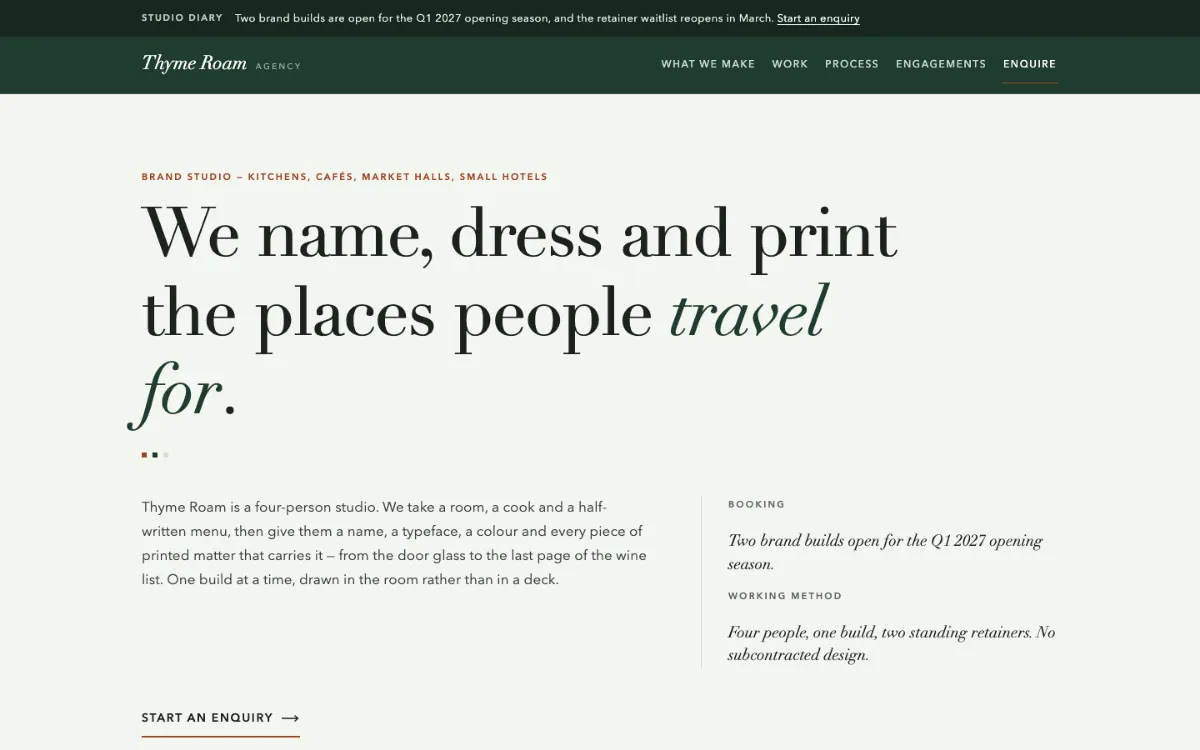Viewport: 1200px width, 750px height.
Task: Click the Four people, one build statement
Action: pyautogui.click(x=891, y=644)
